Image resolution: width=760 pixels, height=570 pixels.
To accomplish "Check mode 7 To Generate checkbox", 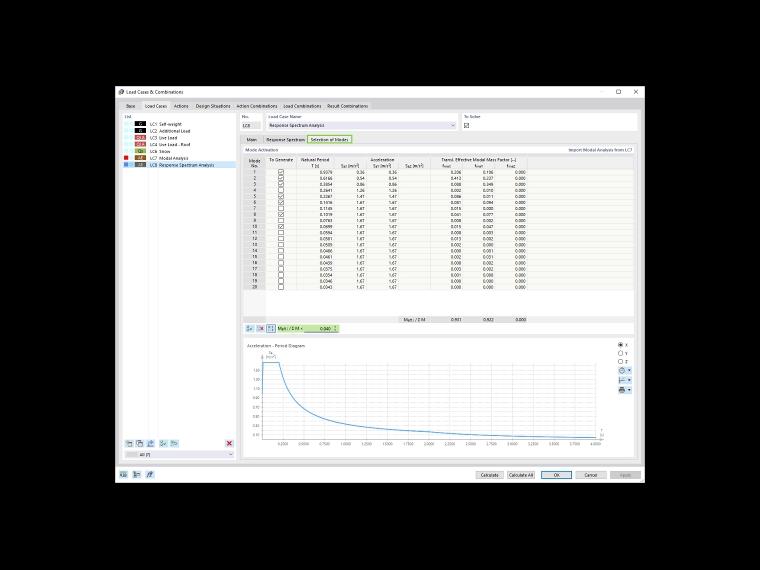I will pos(281,208).
